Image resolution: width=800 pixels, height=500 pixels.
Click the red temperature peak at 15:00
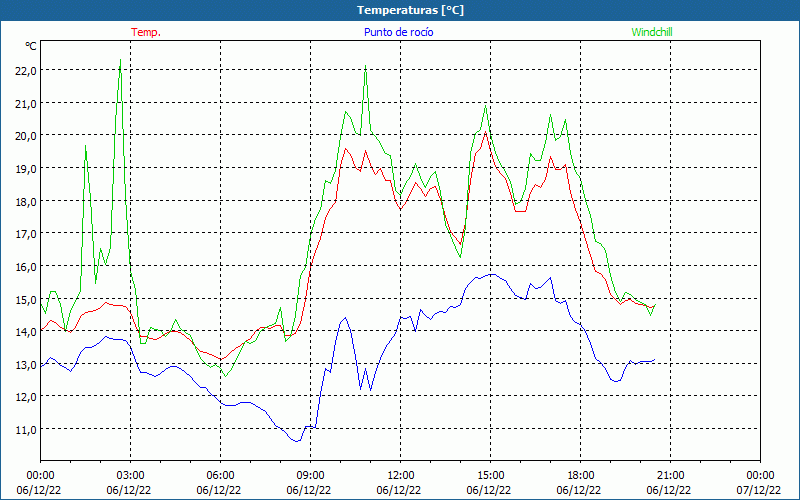[x=485, y=132]
